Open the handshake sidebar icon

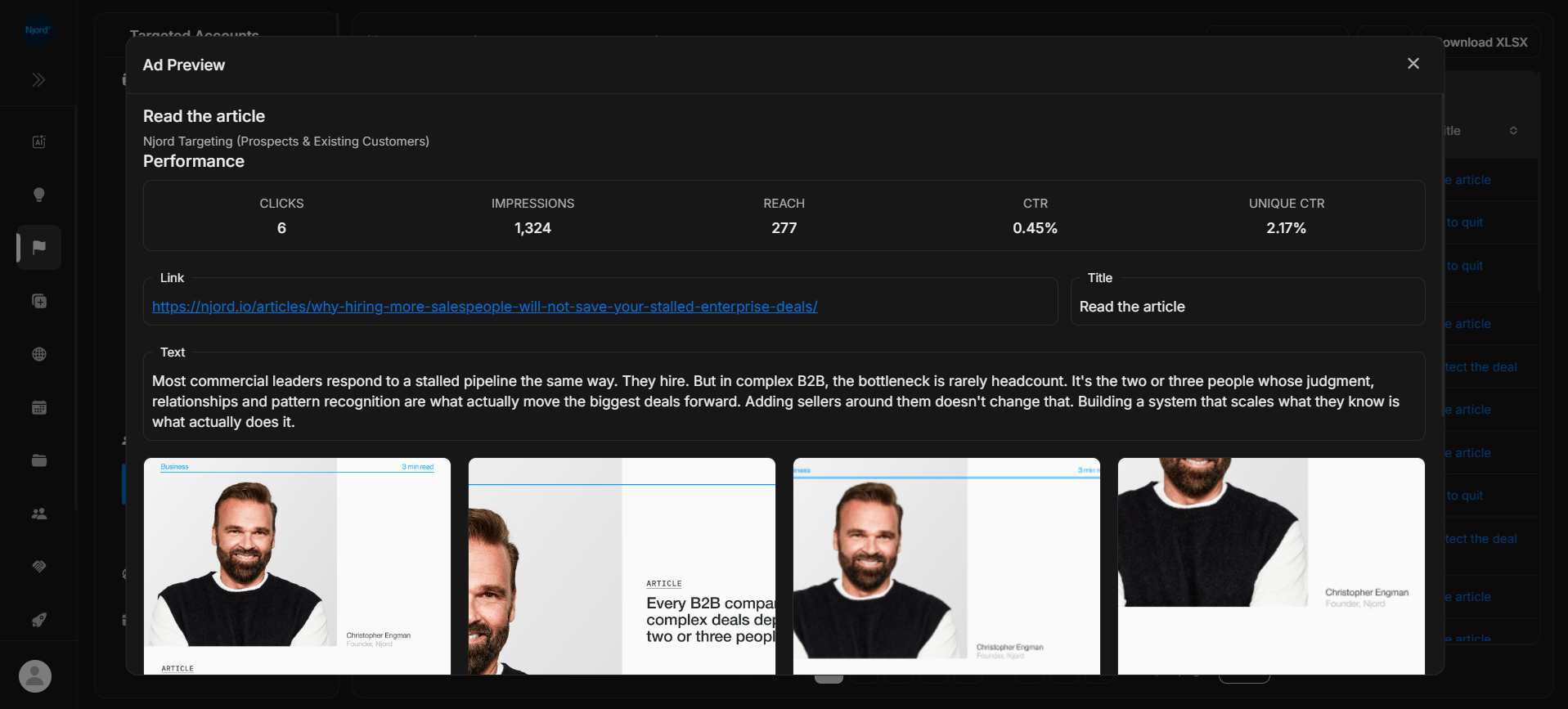38,567
